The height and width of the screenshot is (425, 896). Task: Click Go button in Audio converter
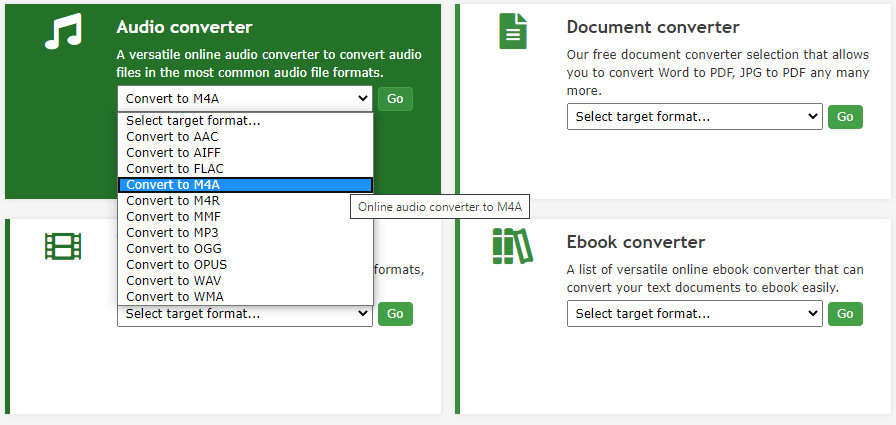pyautogui.click(x=395, y=99)
